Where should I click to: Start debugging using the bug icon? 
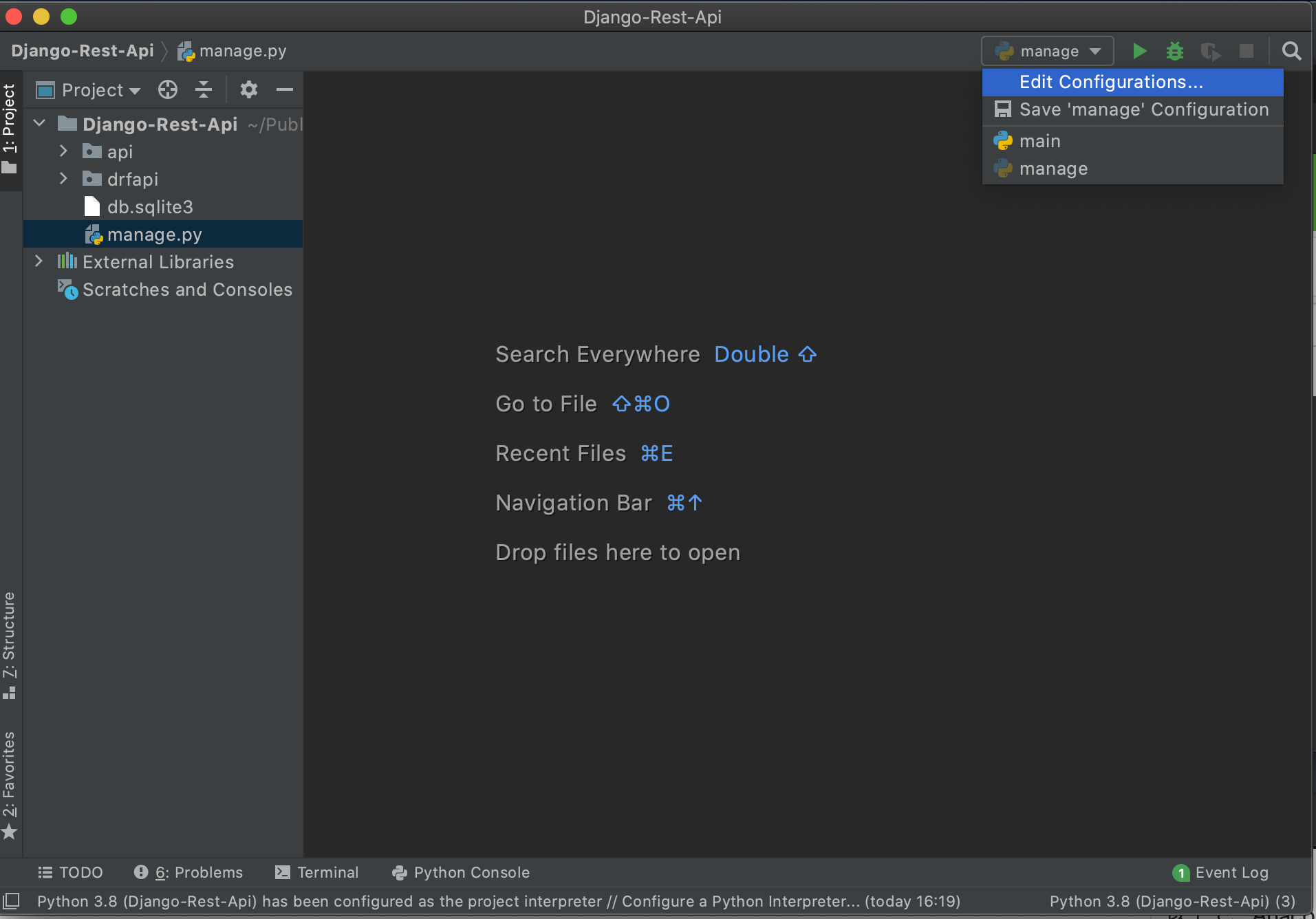pos(1175,51)
